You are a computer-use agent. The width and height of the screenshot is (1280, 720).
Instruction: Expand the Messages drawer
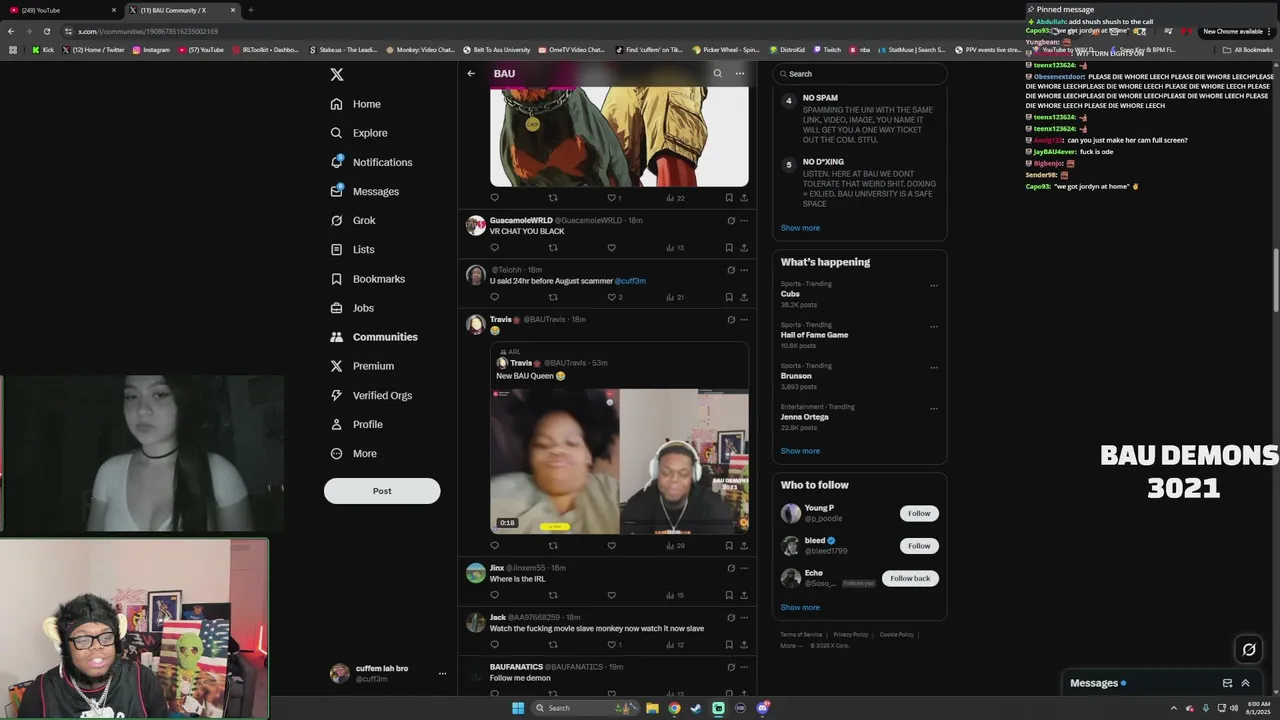(x=1245, y=683)
